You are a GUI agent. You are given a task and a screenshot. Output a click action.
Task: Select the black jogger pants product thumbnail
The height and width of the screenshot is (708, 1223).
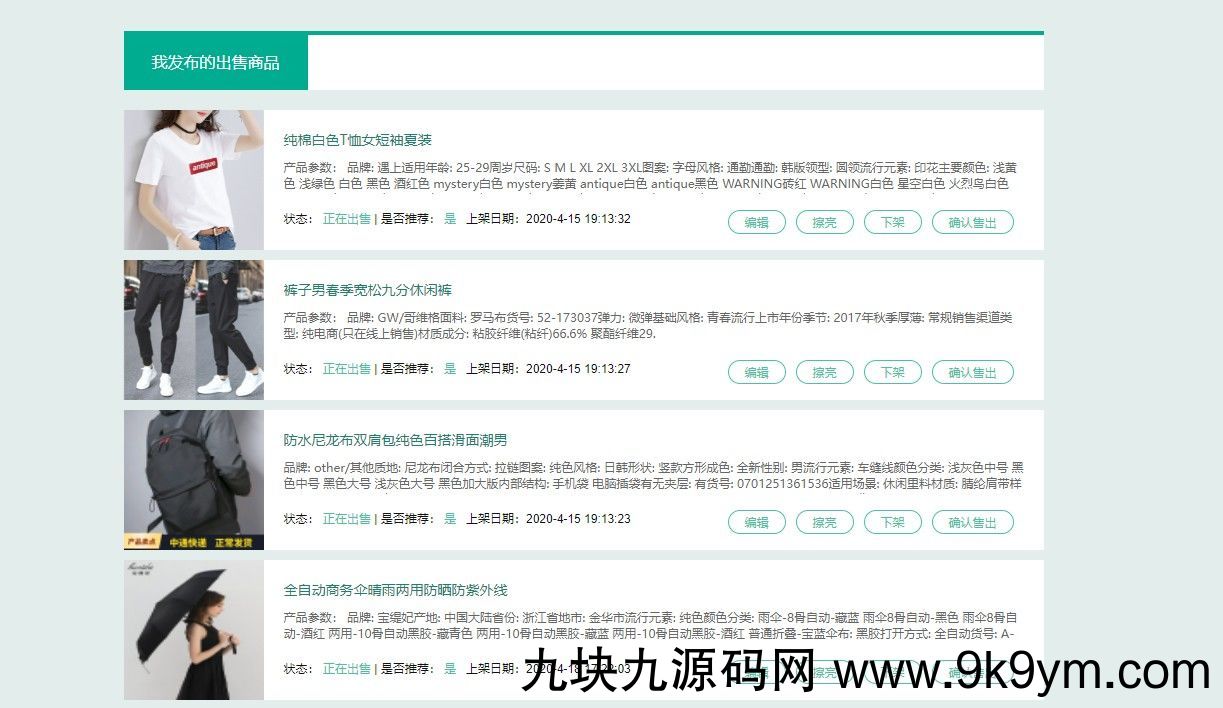click(194, 330)
